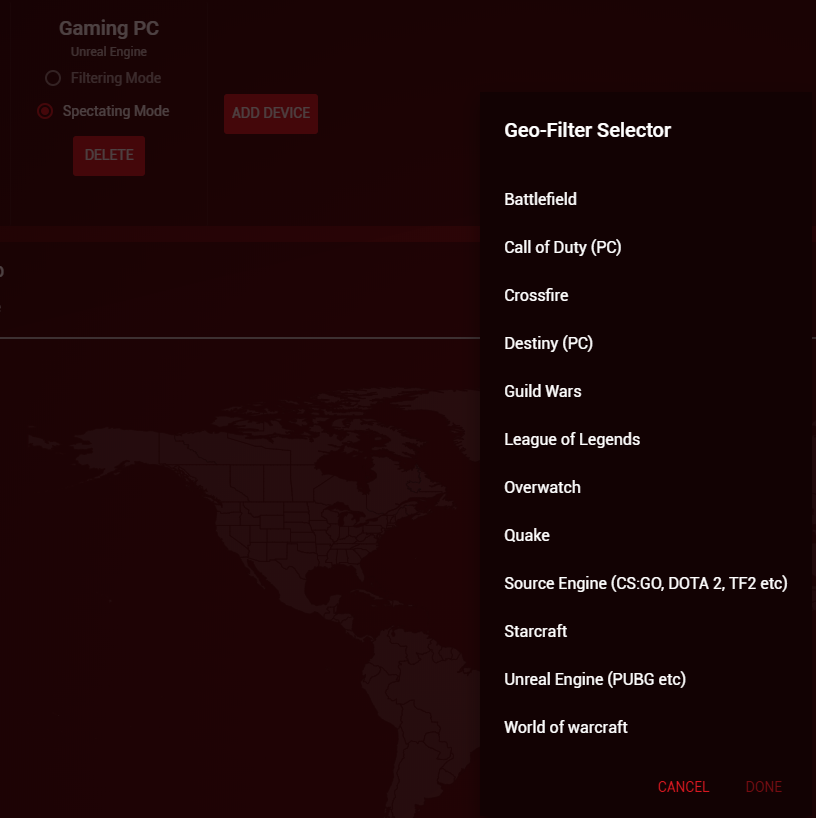
Task: Enable Filtering Mode radio button
Action: click(x=53, y=78)
